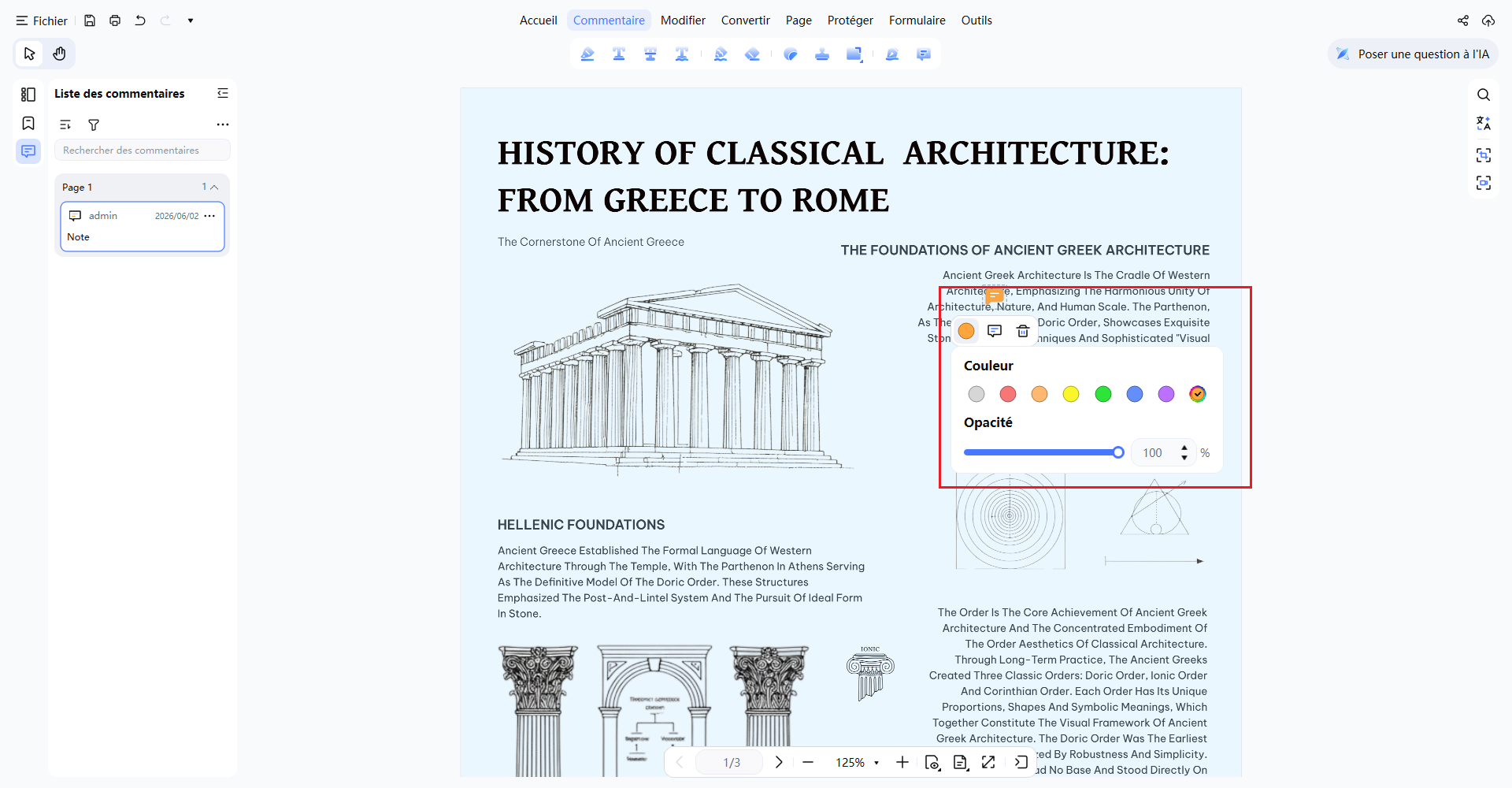Screen dimensions: 1512x788
Task: Select the sticker tool
Action: point(791,54)
